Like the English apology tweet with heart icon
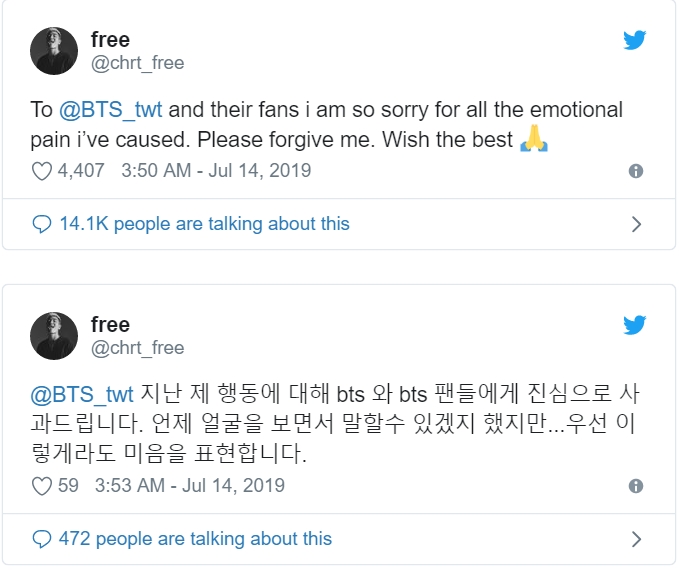 pyautogui.click(x=42, y=171)
